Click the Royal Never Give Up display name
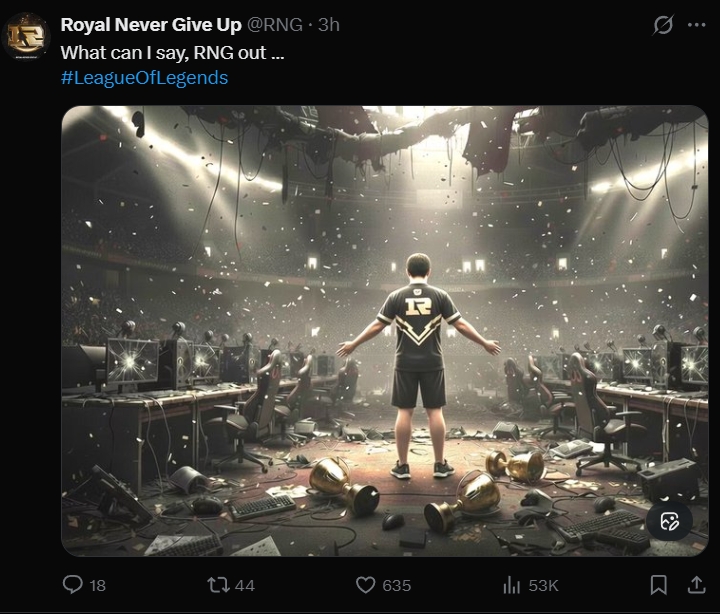This screenshot has height=614, width=720. tap(151, 25)
